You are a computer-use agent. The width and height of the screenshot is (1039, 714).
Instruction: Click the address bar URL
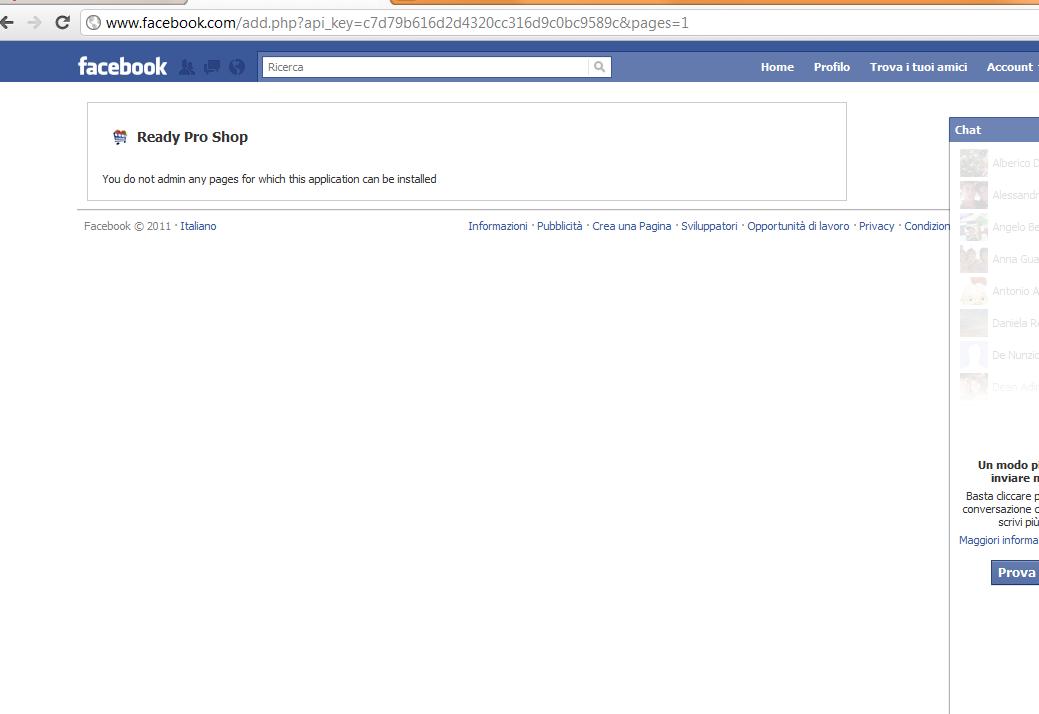(x=397, y=23)
